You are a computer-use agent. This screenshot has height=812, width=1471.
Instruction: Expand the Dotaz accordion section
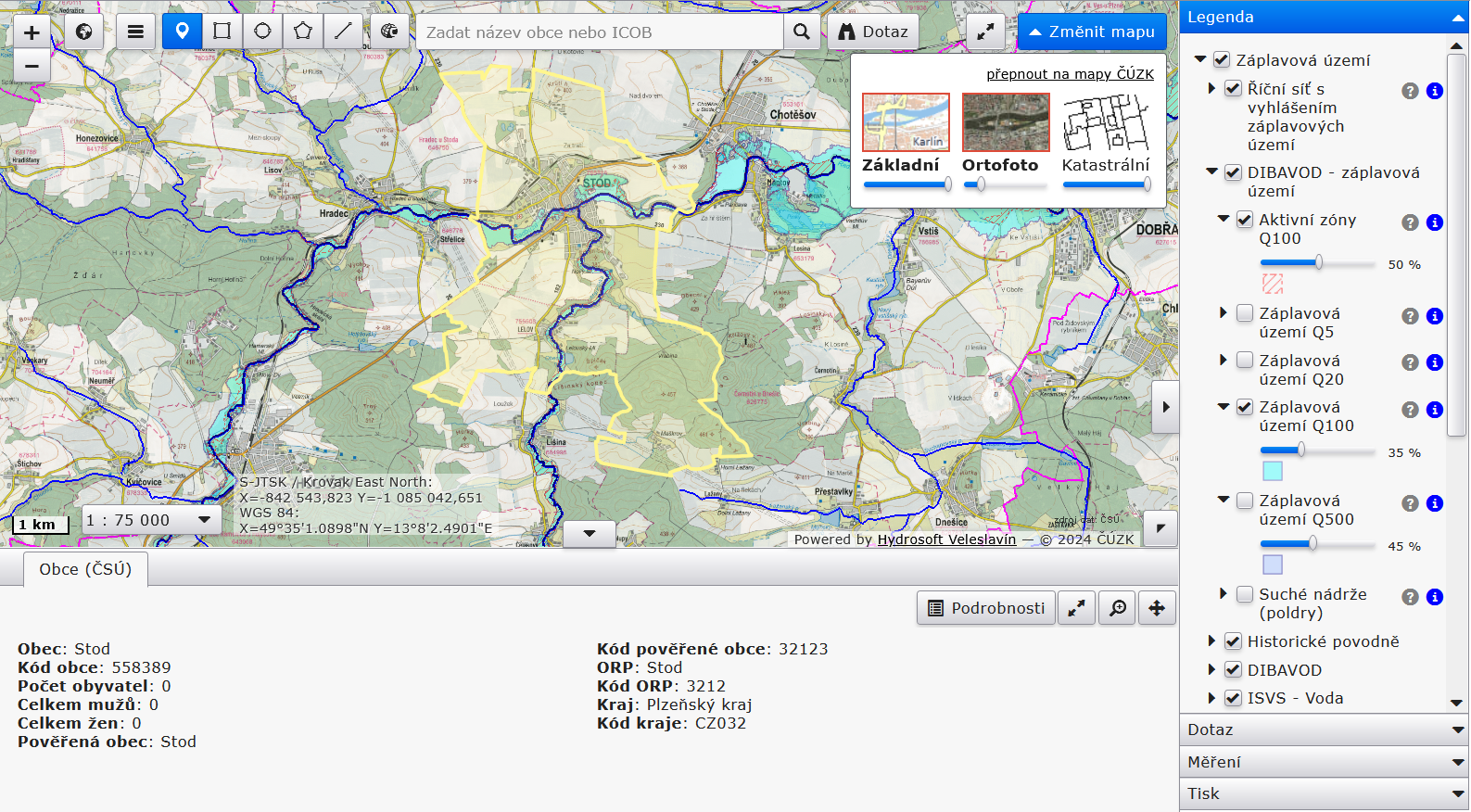tap(1324, 730)
